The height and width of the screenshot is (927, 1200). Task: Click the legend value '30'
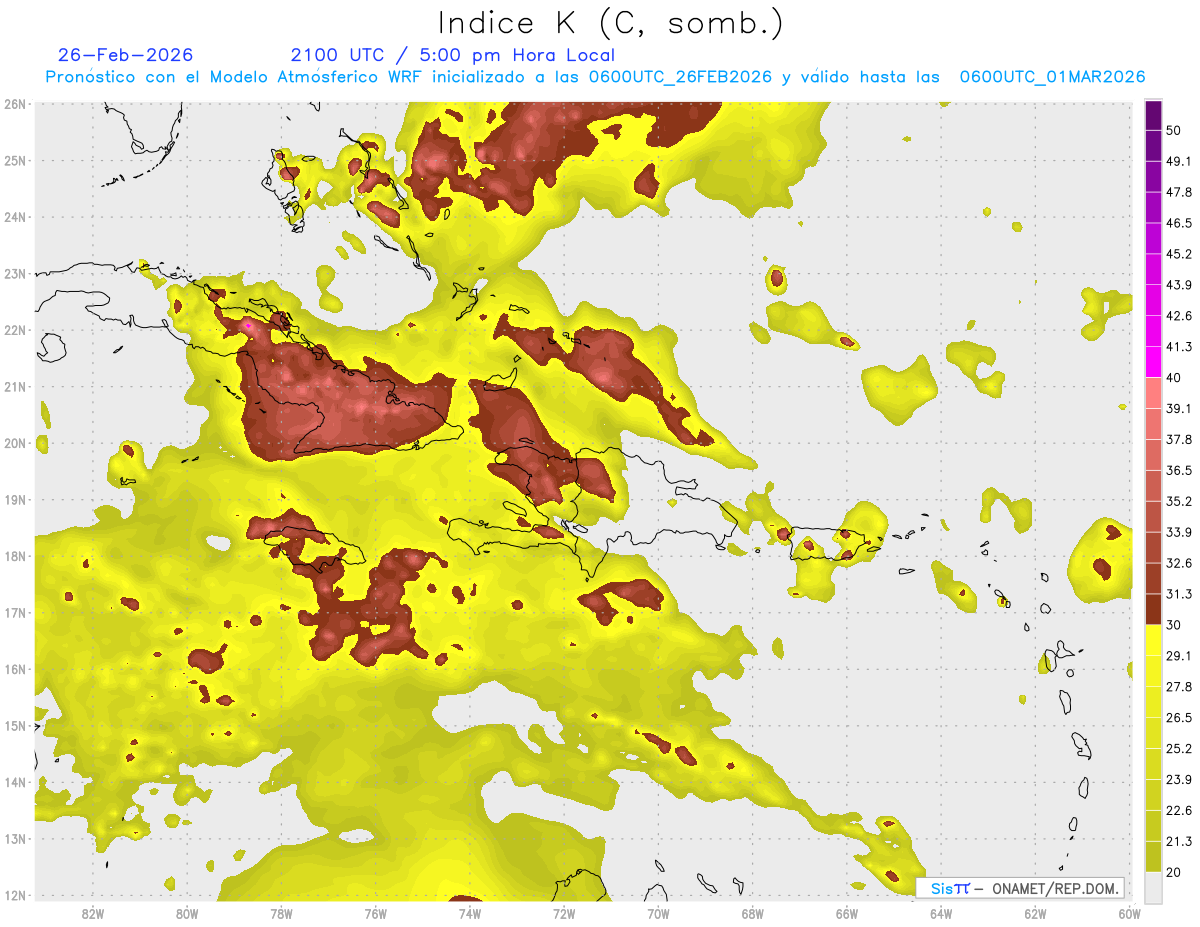pos(1175,625)
